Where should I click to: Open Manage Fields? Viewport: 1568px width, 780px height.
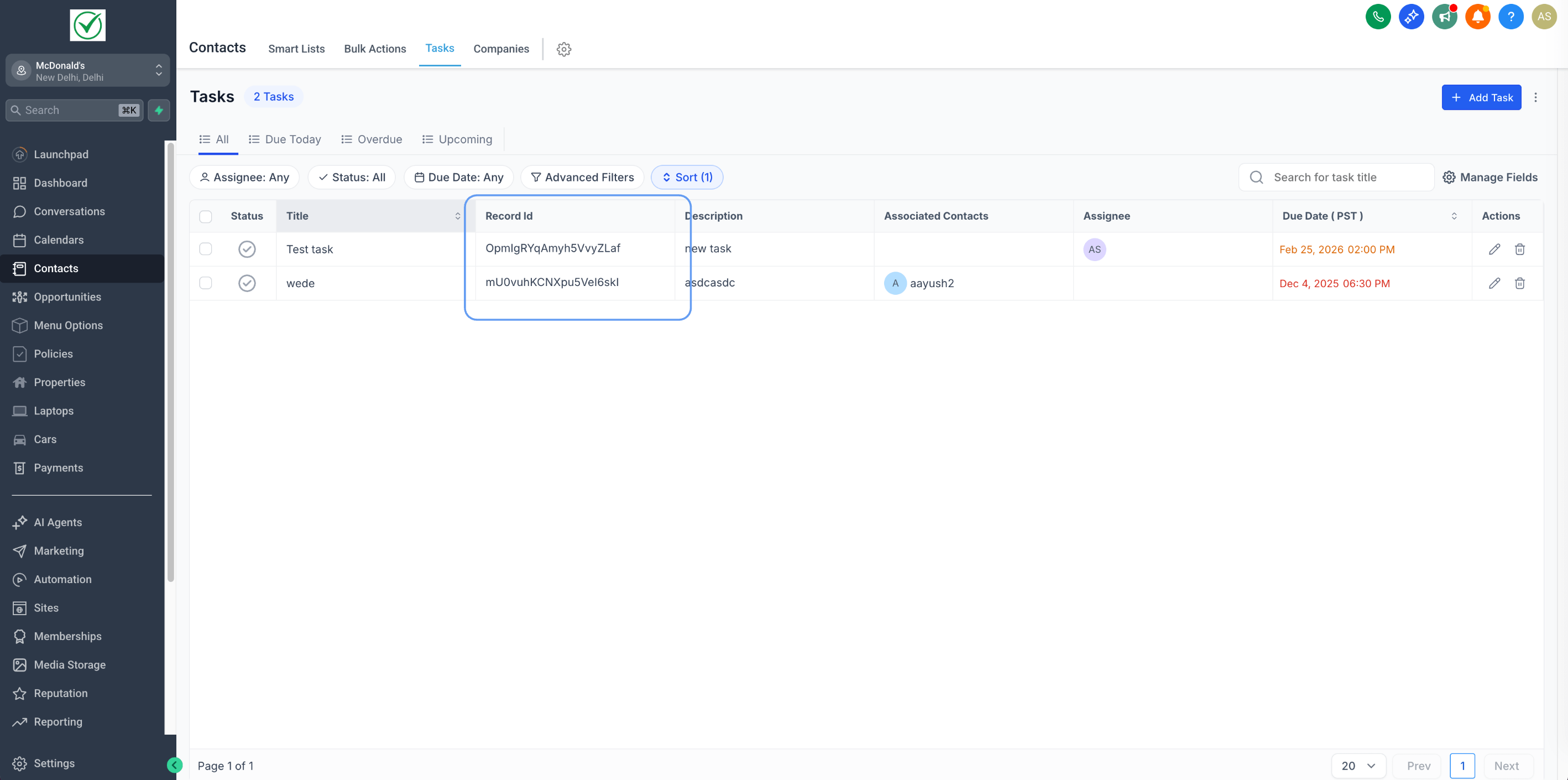click(1490, 177)
